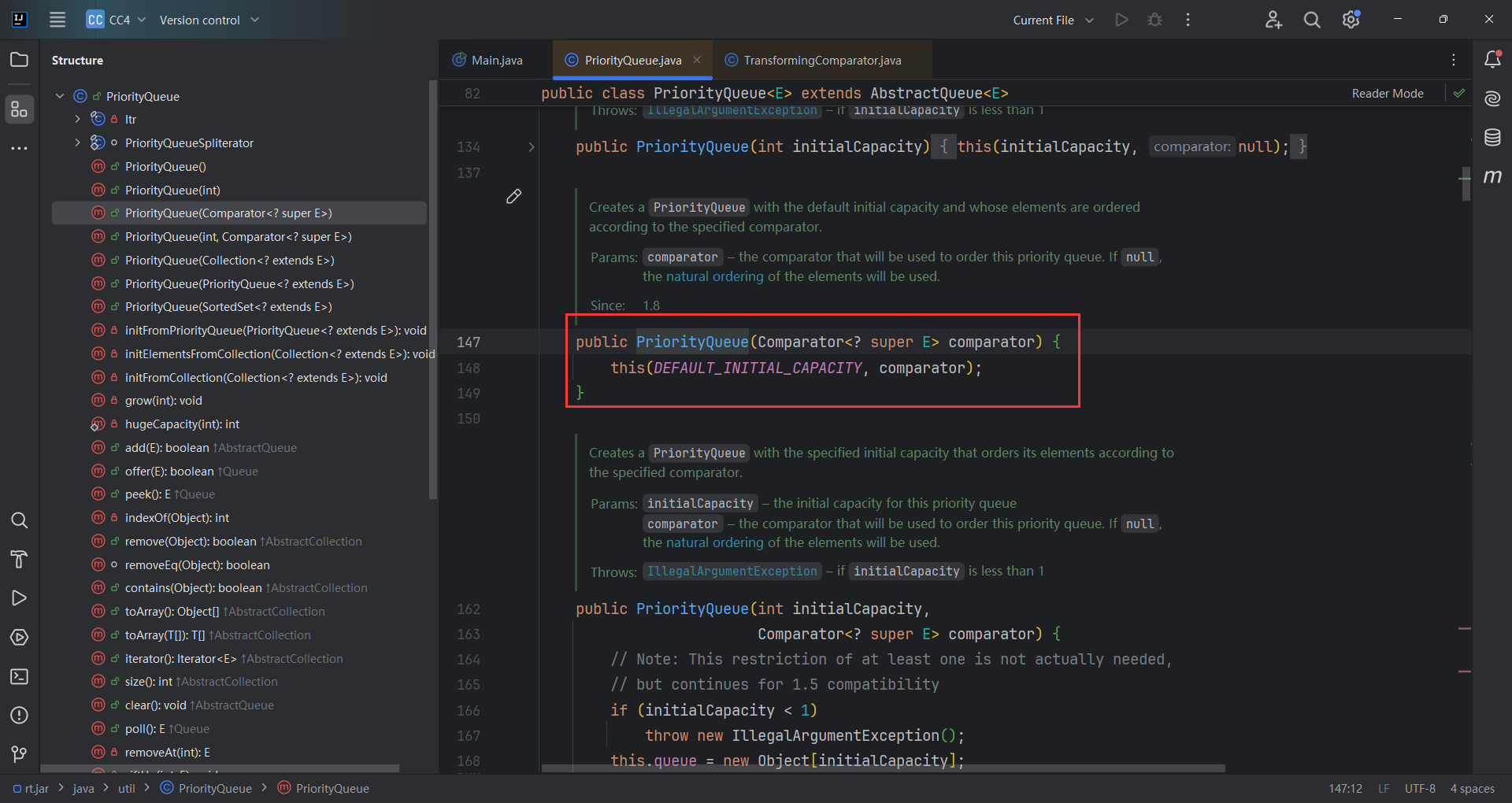The image size is (1512, 803).
Task: Open more run actions menu
Action: click(x=1188, y=20)
